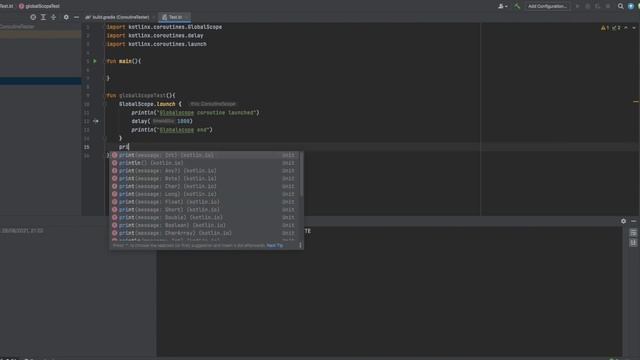640x360 pixels.
Task: Click the import kotlinx.coroutines.launch line
Action: tap(156, 44)
